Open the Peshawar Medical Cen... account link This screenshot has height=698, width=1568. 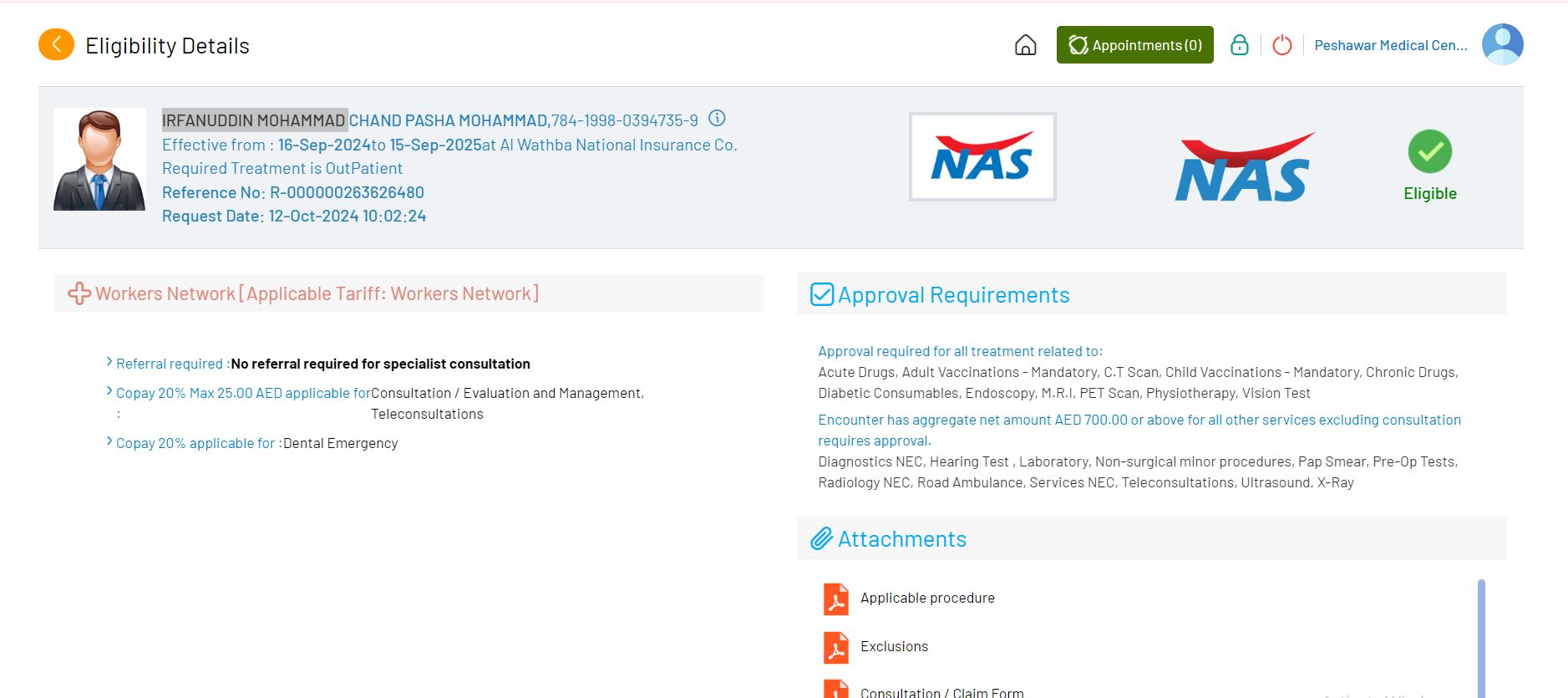(1391, 45)
